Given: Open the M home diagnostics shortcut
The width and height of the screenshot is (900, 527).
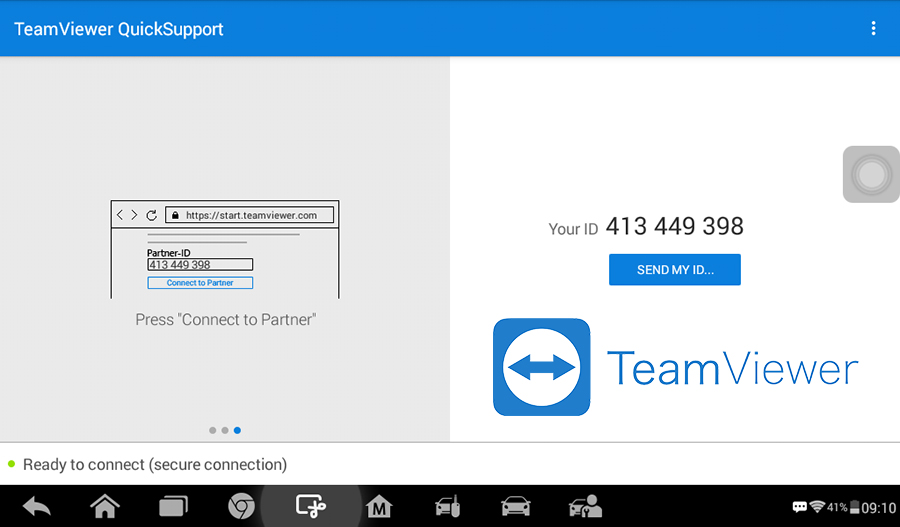Looking at the screenshot, I should point(379,507).
